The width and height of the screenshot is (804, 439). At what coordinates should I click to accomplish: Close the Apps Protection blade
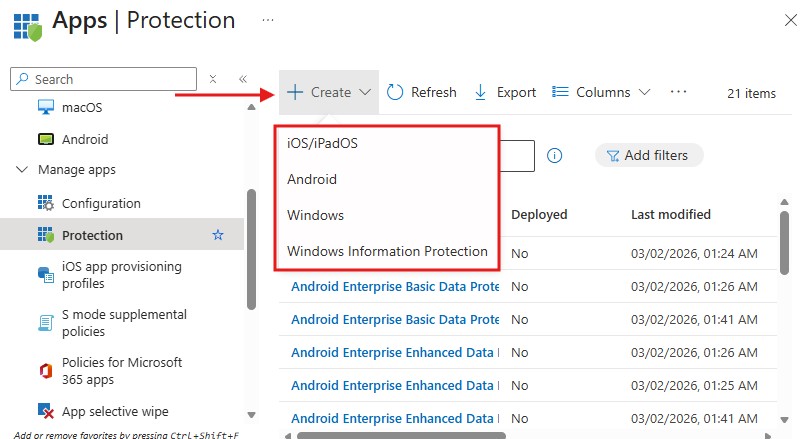[x=791, y=21]
